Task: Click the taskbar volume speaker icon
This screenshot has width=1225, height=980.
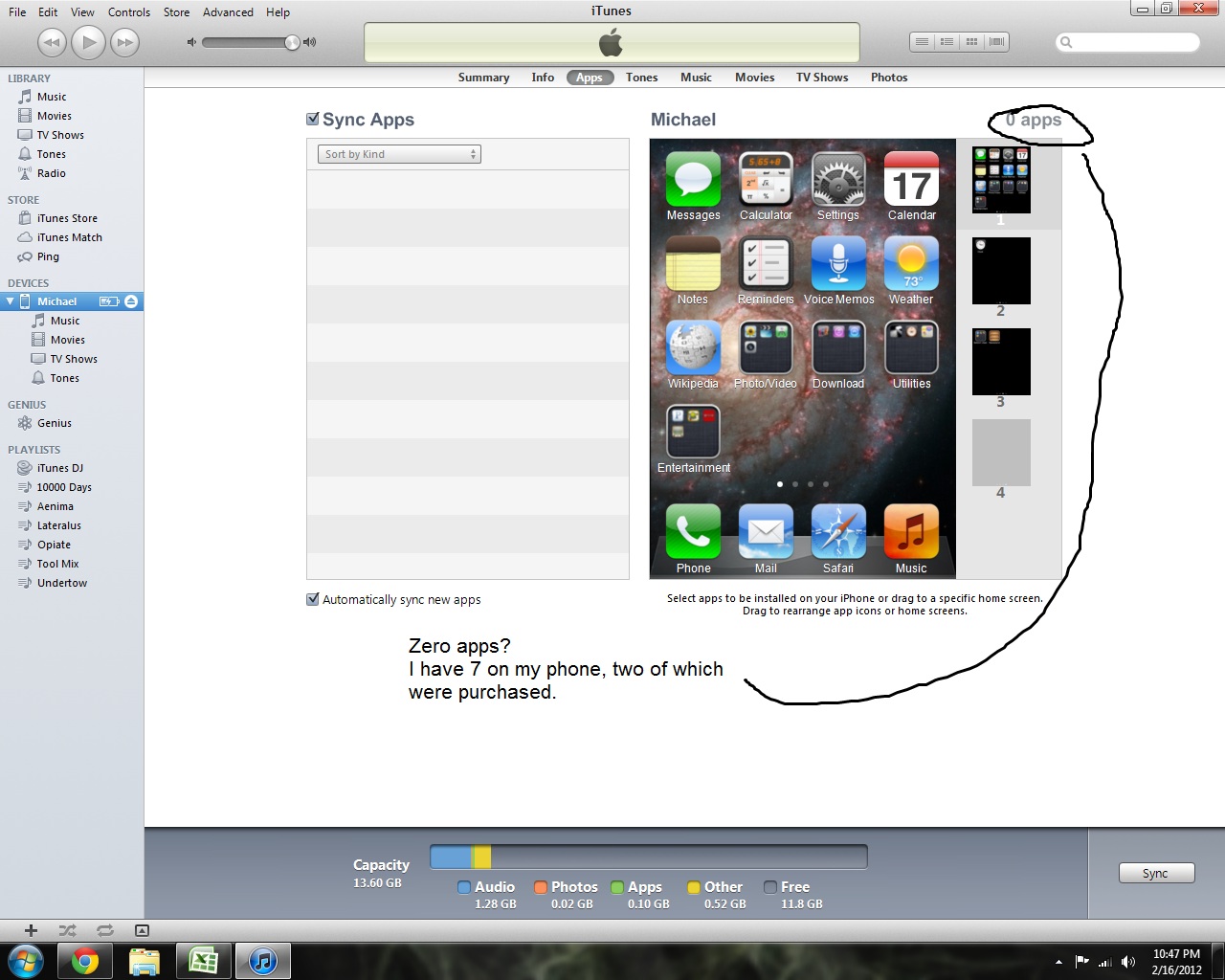Action: (1128, 962)
